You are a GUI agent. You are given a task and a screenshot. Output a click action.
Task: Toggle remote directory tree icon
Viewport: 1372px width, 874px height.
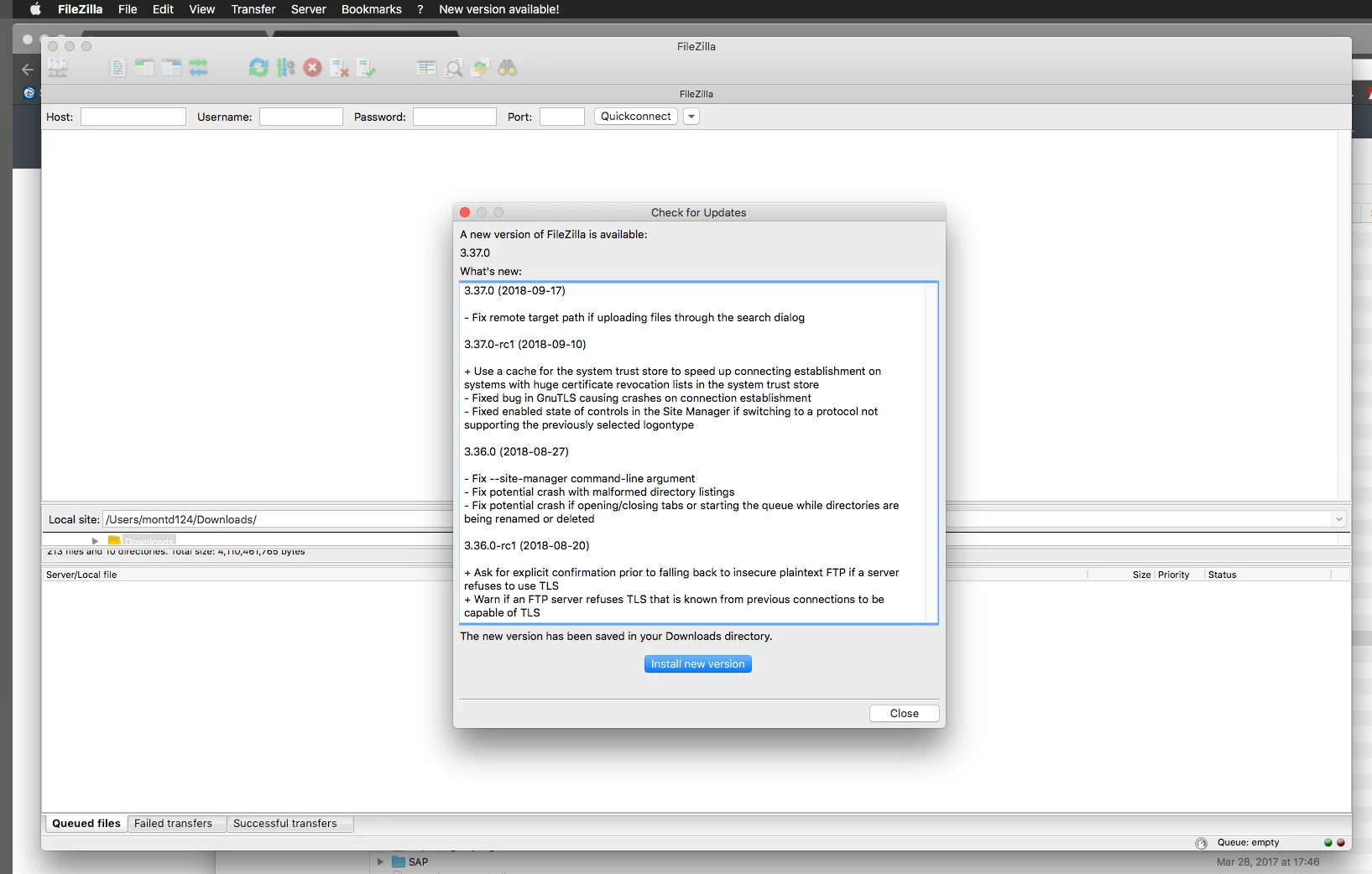[171, 68]
